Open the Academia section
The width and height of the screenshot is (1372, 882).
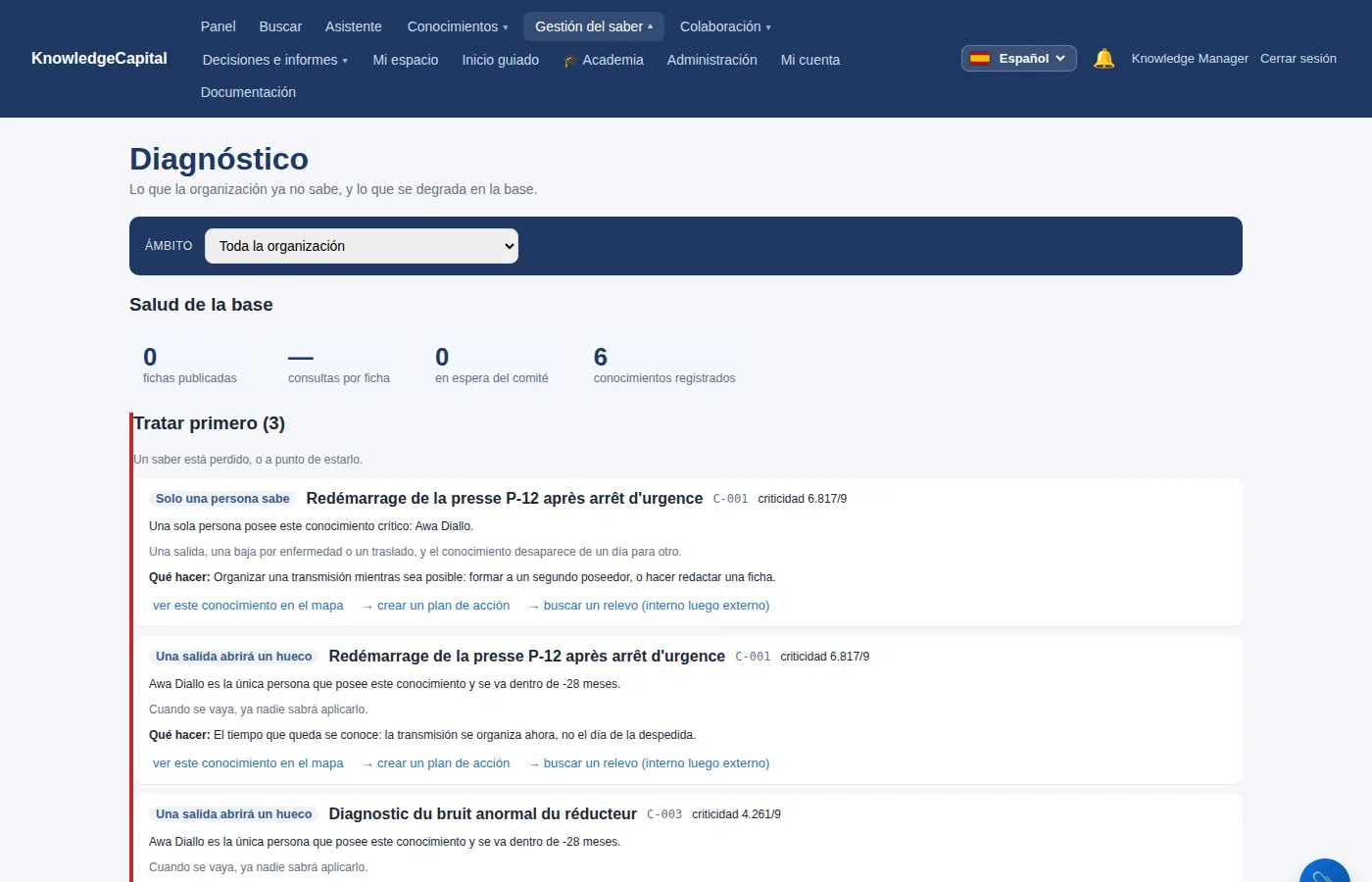[x=604, y=60]
